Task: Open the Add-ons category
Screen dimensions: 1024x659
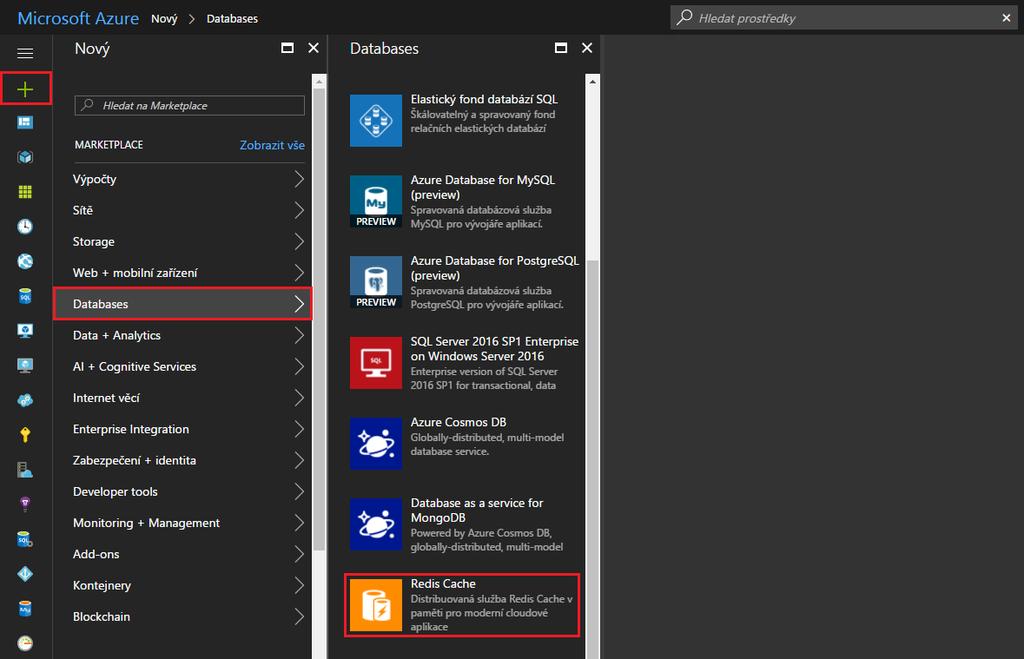Action: [x=183, y=555]
